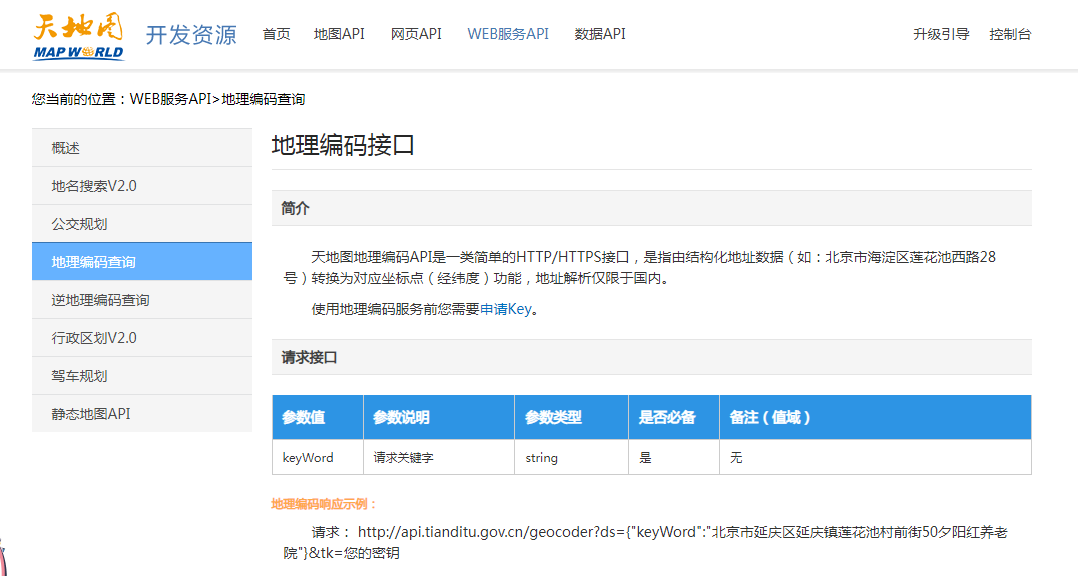Select 地理编码查询 in the sidebar
The image size is (1078, 576).
tap(142, 261)
